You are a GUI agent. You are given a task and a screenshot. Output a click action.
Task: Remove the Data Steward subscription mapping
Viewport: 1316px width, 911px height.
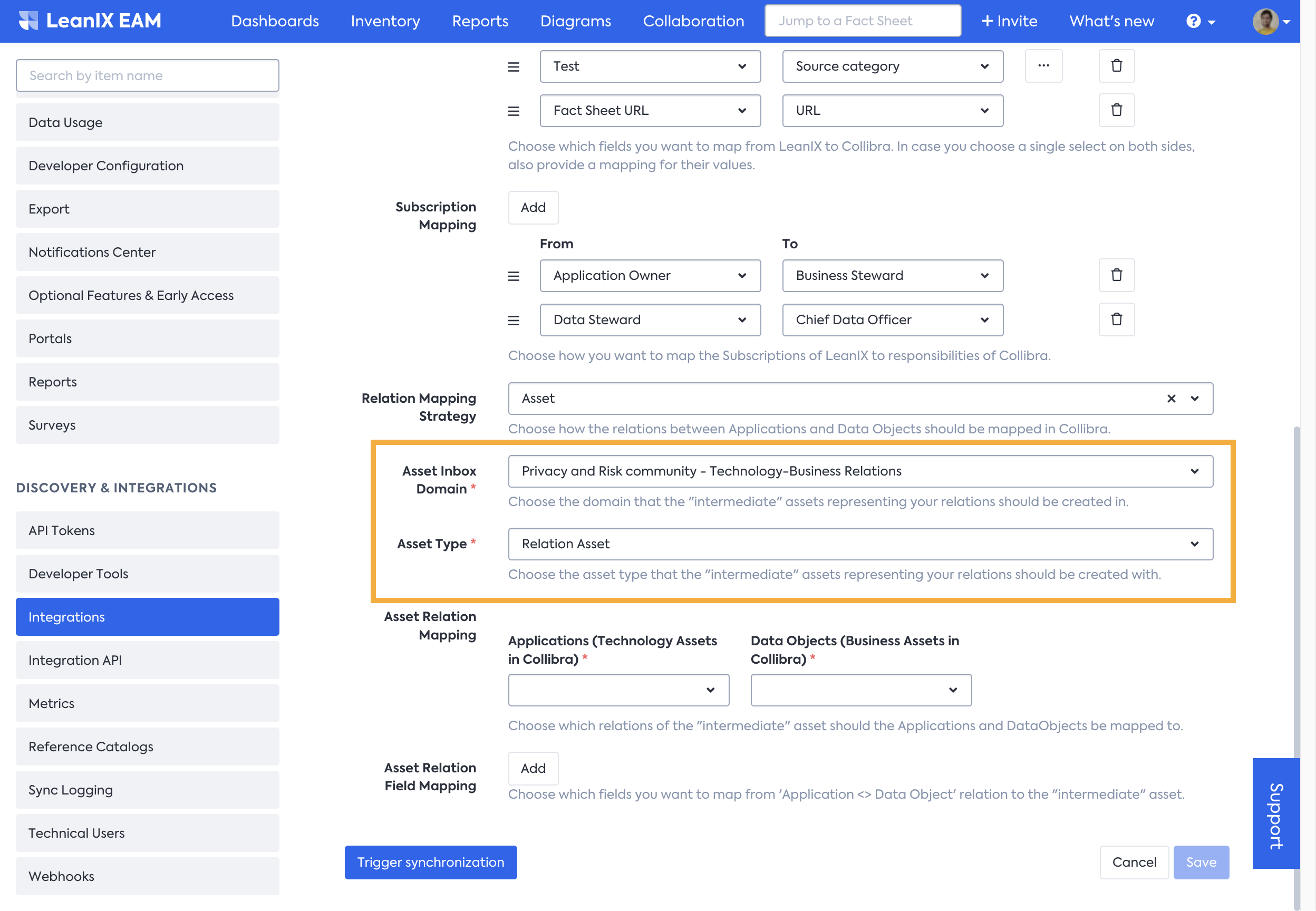[1116, 319]
